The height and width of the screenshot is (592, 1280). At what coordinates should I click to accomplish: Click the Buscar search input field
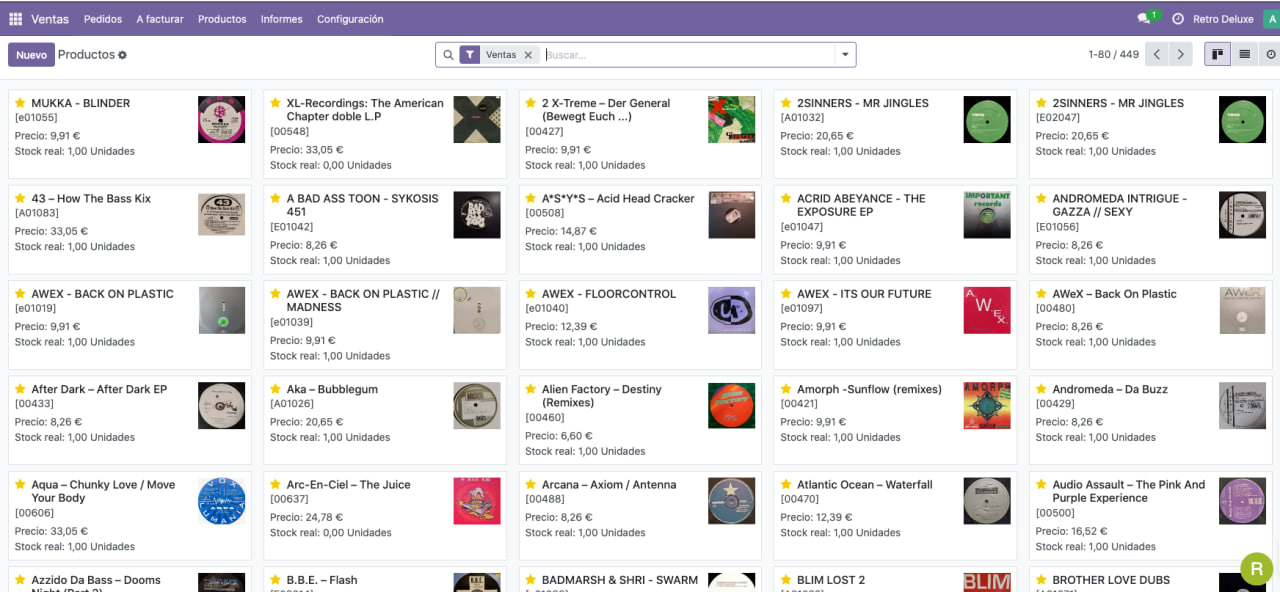pyautogui.click(x=690, y=55)
